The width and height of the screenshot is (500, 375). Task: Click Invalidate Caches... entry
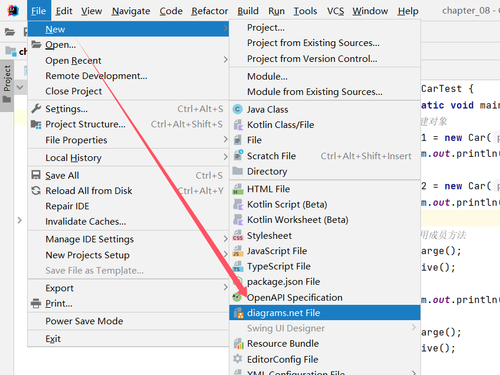(128, 221)
